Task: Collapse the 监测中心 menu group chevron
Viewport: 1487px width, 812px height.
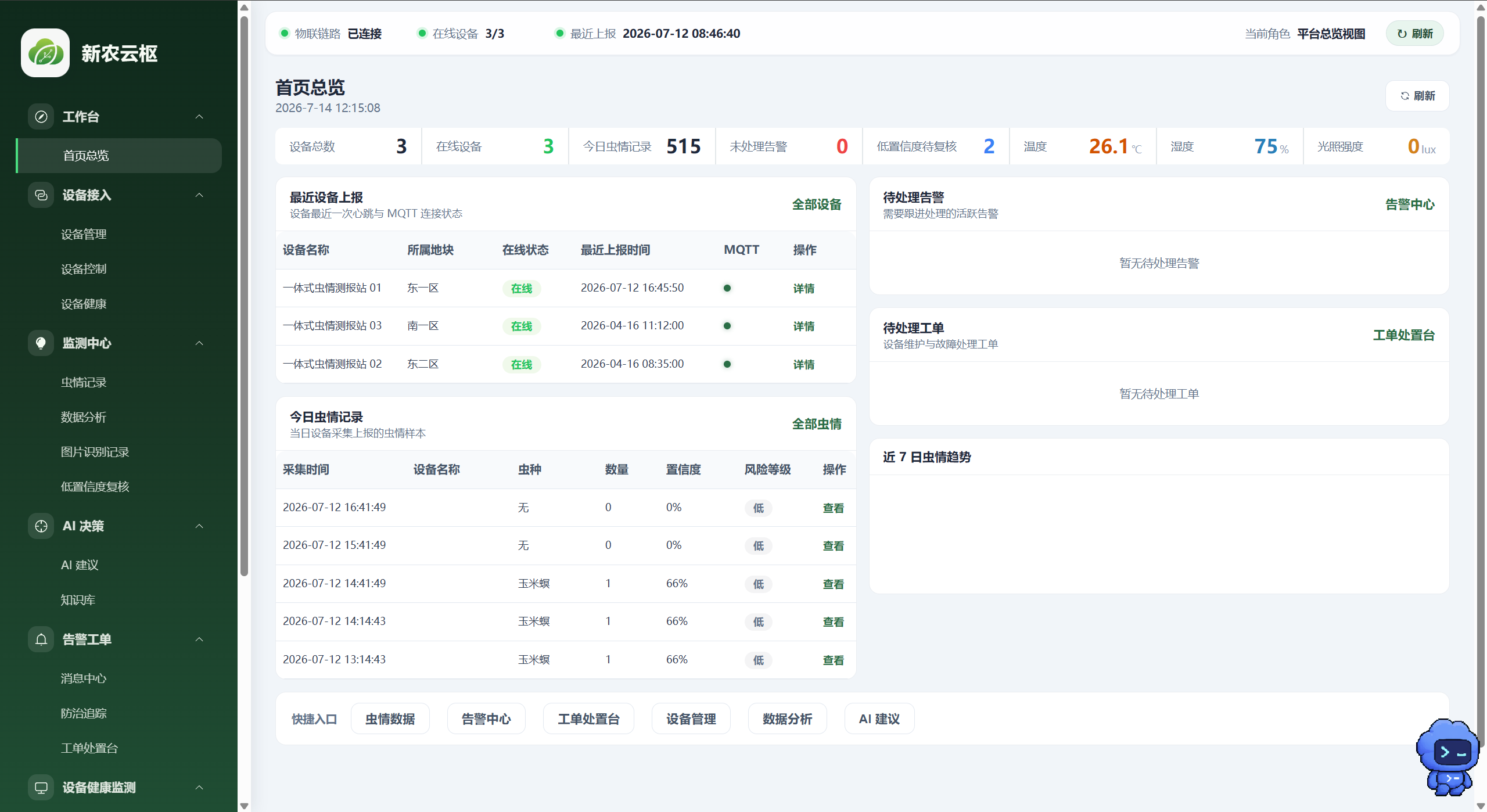Action: click(x=199, y=343)
